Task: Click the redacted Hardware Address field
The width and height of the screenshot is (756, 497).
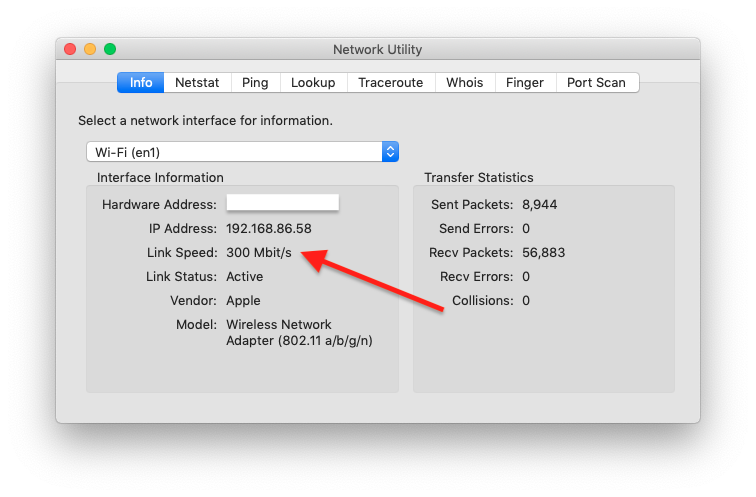Action: coord(283,202)
